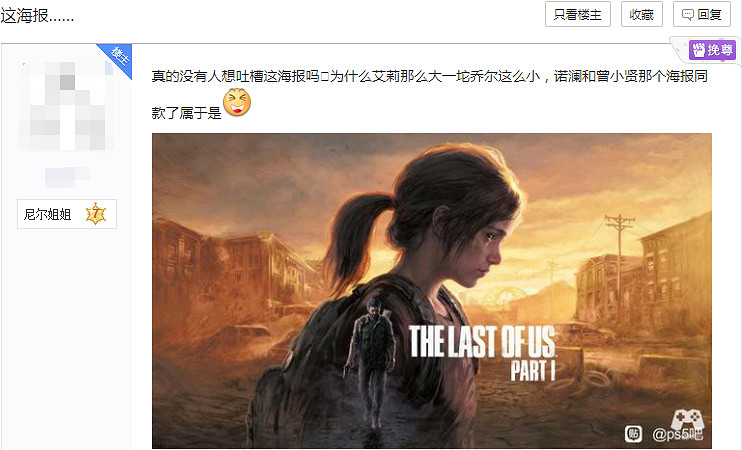
Task: Click the 贴 tieba logo watermark
Action: (x=633, y=433)
